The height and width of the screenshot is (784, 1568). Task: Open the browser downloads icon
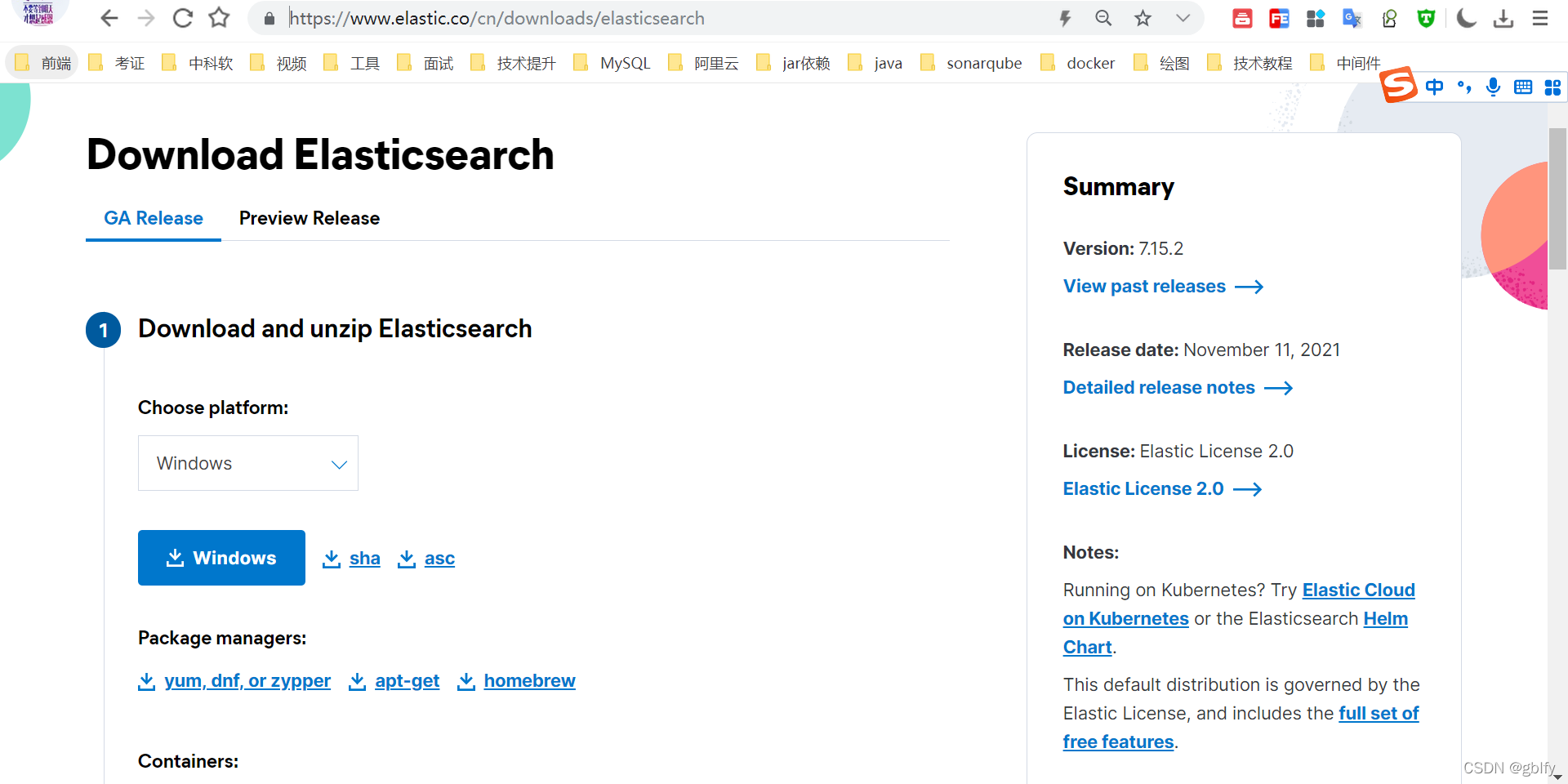coord(1503,18)
